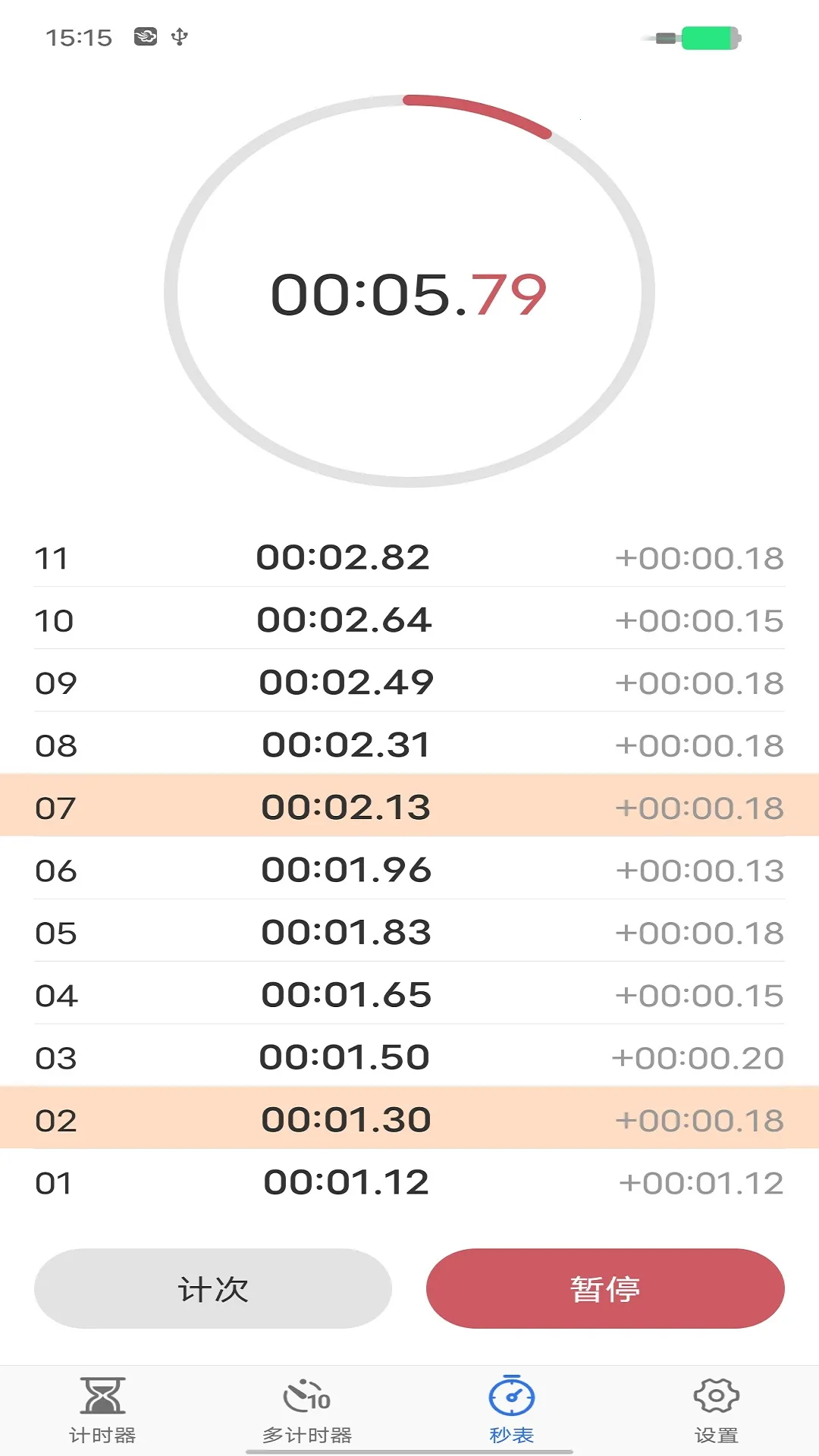Tap lap 03 split +00:00.20
This screenshot has height=1456, width=819.
698,1058
